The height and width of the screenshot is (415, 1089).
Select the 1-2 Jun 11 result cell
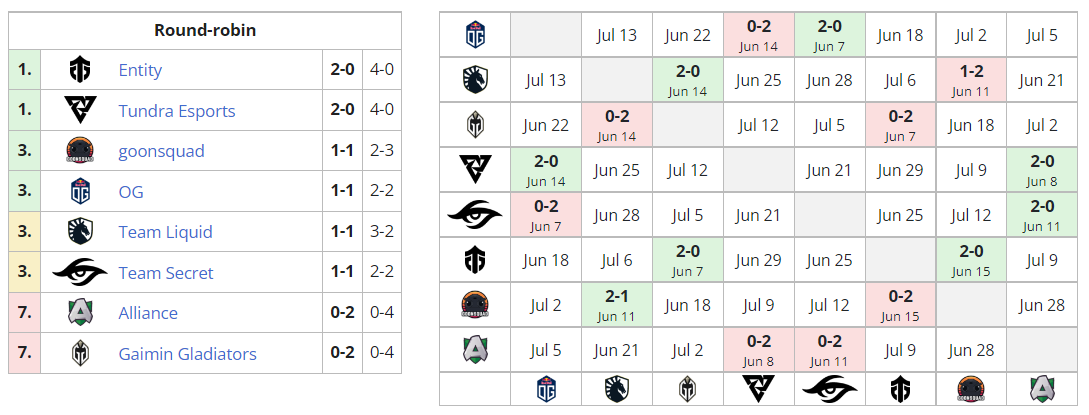coord(971,80)
